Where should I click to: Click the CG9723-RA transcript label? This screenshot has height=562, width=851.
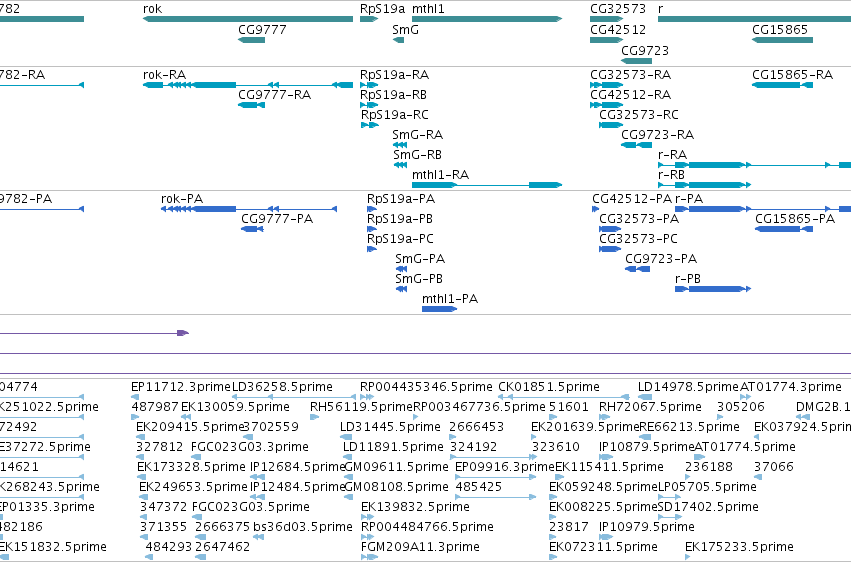click(658, 135)
